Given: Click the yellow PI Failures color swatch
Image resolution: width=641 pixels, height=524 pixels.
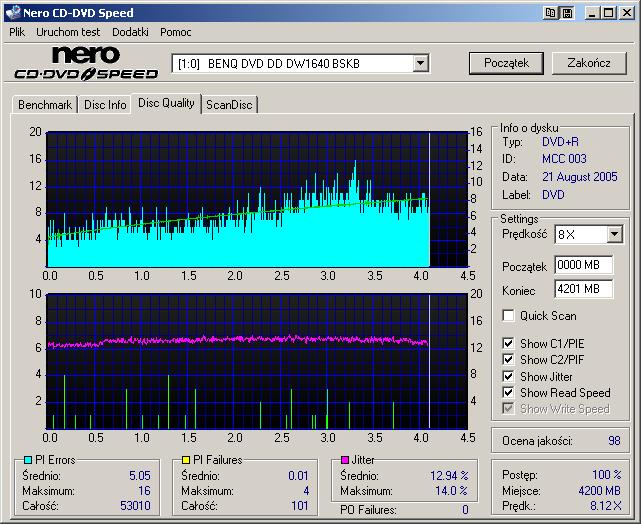Looking at the screenshot, I should point(186,460).
